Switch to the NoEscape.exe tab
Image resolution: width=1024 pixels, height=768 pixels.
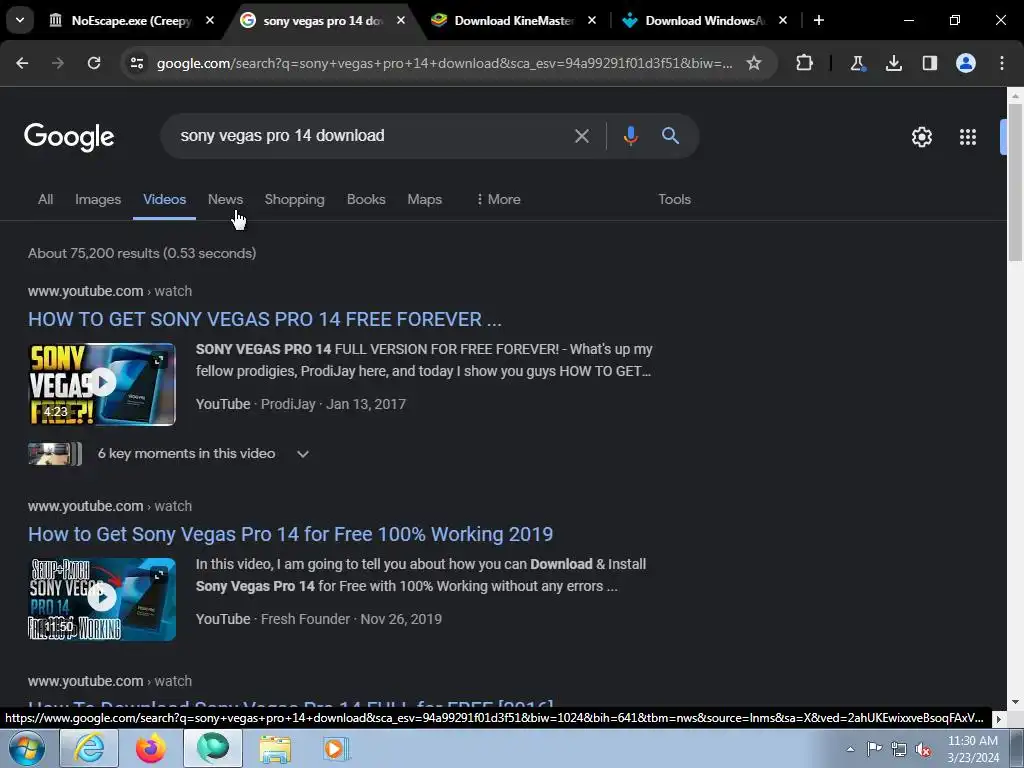coord(129,20)
